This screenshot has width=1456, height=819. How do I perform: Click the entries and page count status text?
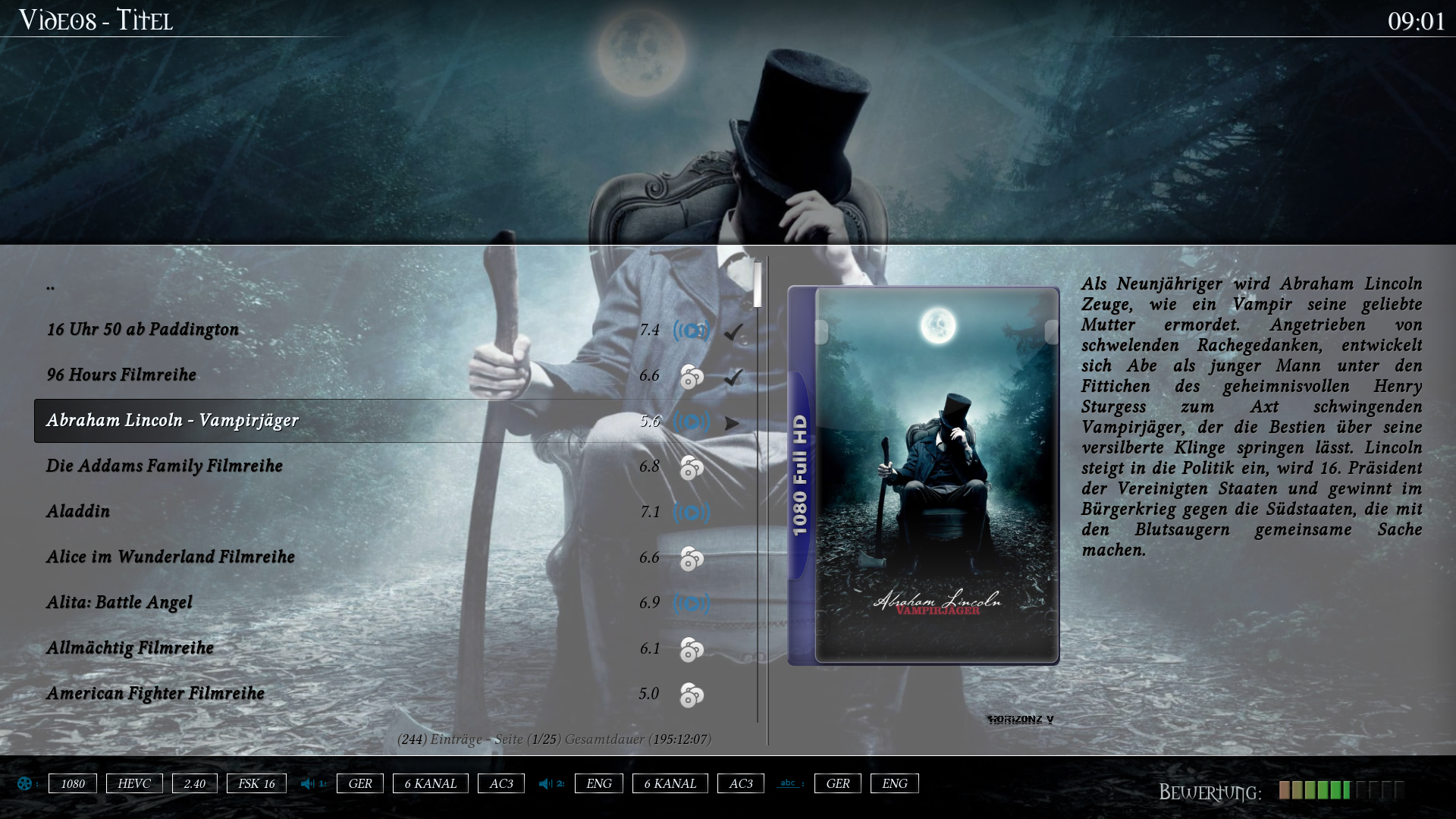point(554,739)
